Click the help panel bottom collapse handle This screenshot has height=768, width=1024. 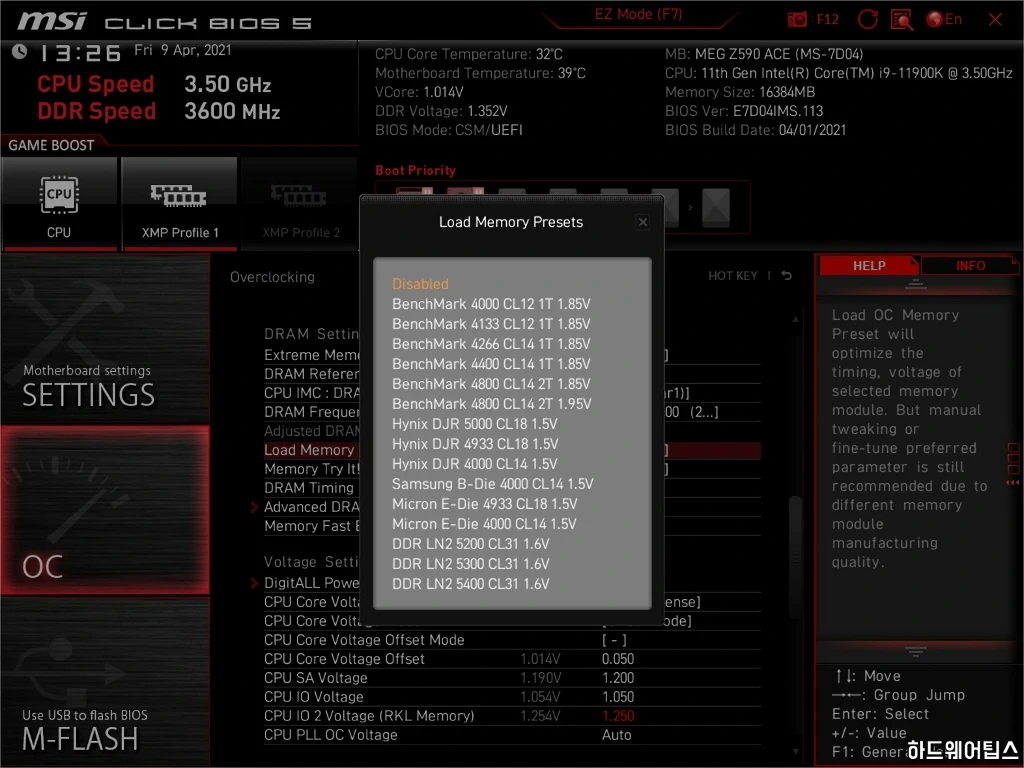pyautogui.click(x=916, y=651)
